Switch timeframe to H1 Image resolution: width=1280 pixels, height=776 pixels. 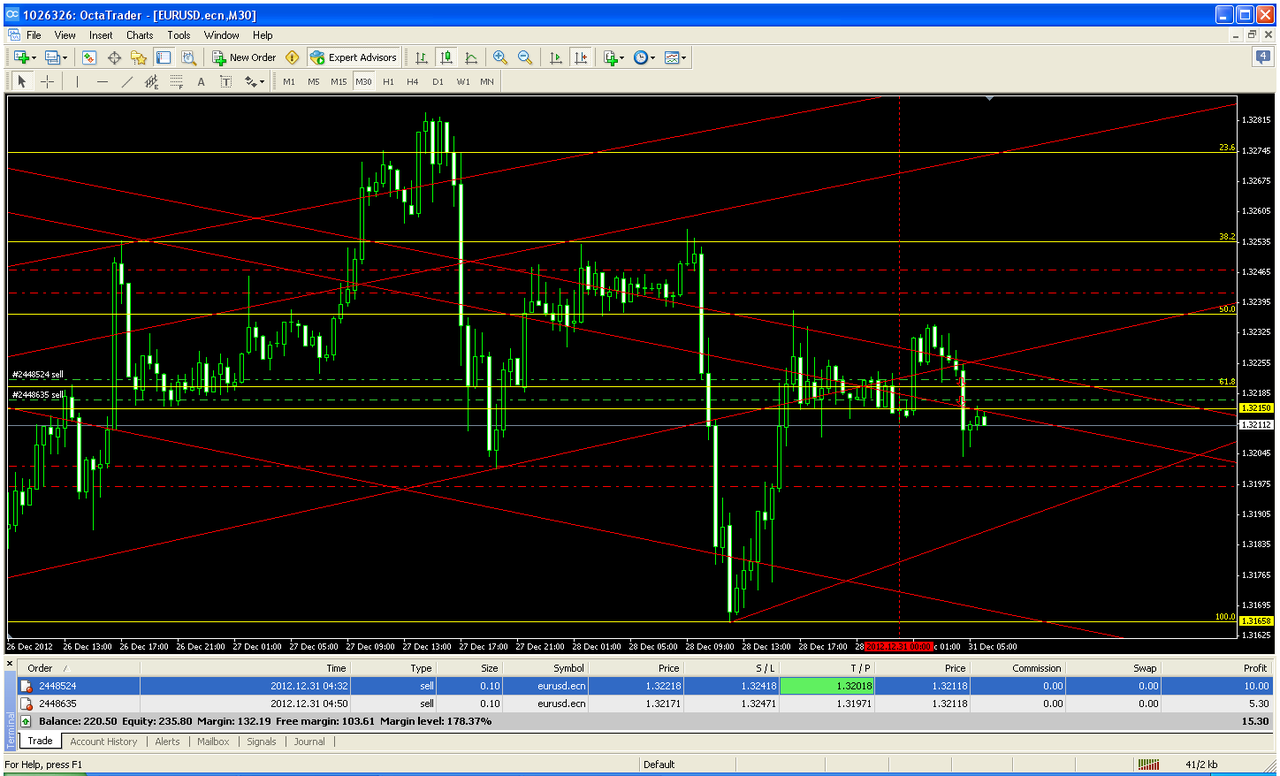click(x=388, y=81)
